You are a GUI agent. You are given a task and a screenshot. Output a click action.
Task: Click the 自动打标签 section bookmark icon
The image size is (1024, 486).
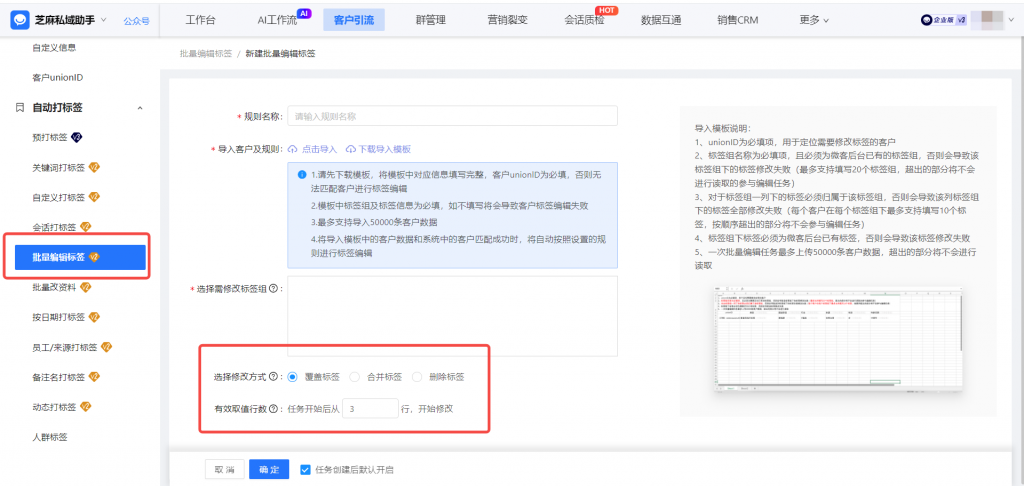(x=20, y=107)
